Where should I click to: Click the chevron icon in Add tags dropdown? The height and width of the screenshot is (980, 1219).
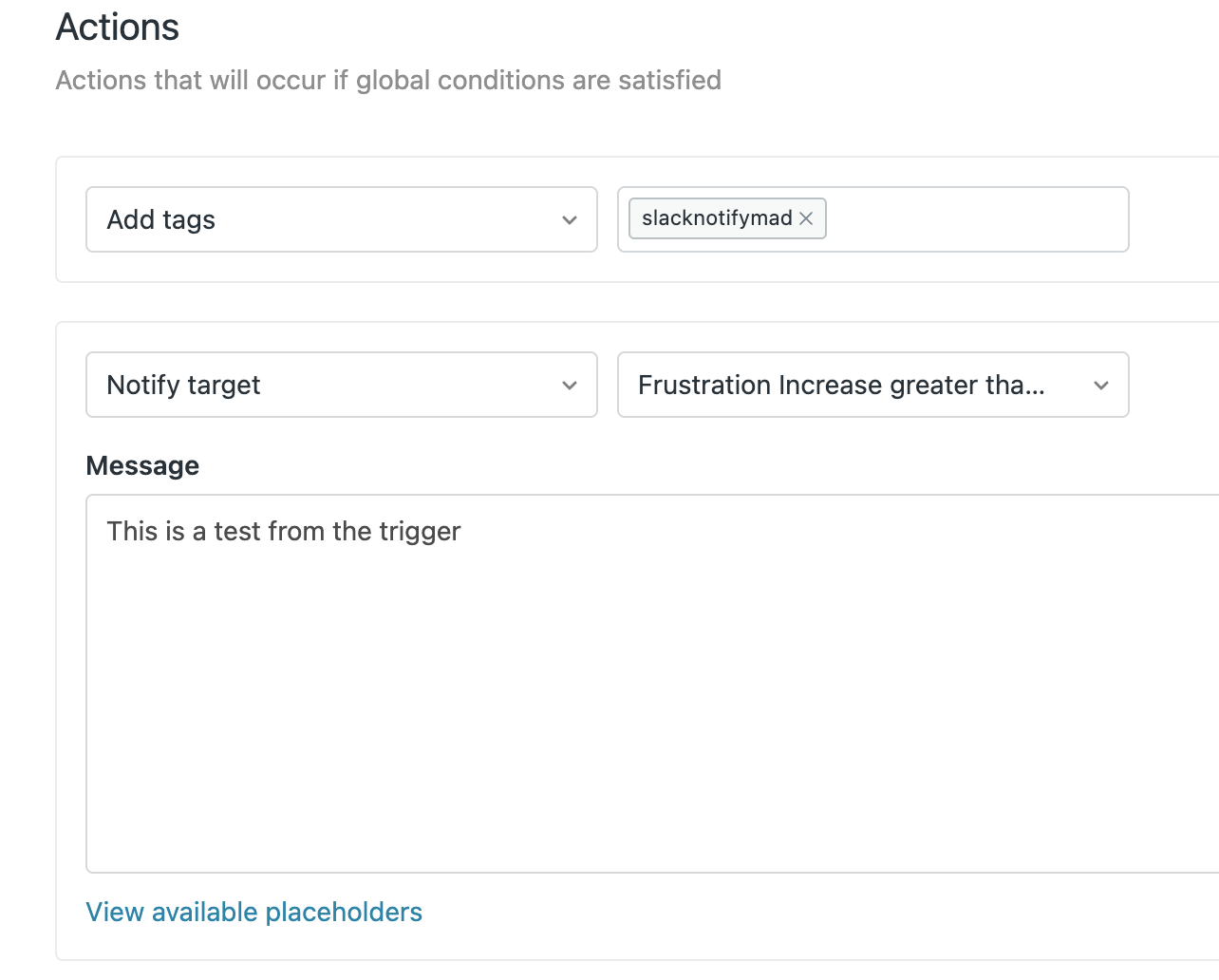click(570, 220)
